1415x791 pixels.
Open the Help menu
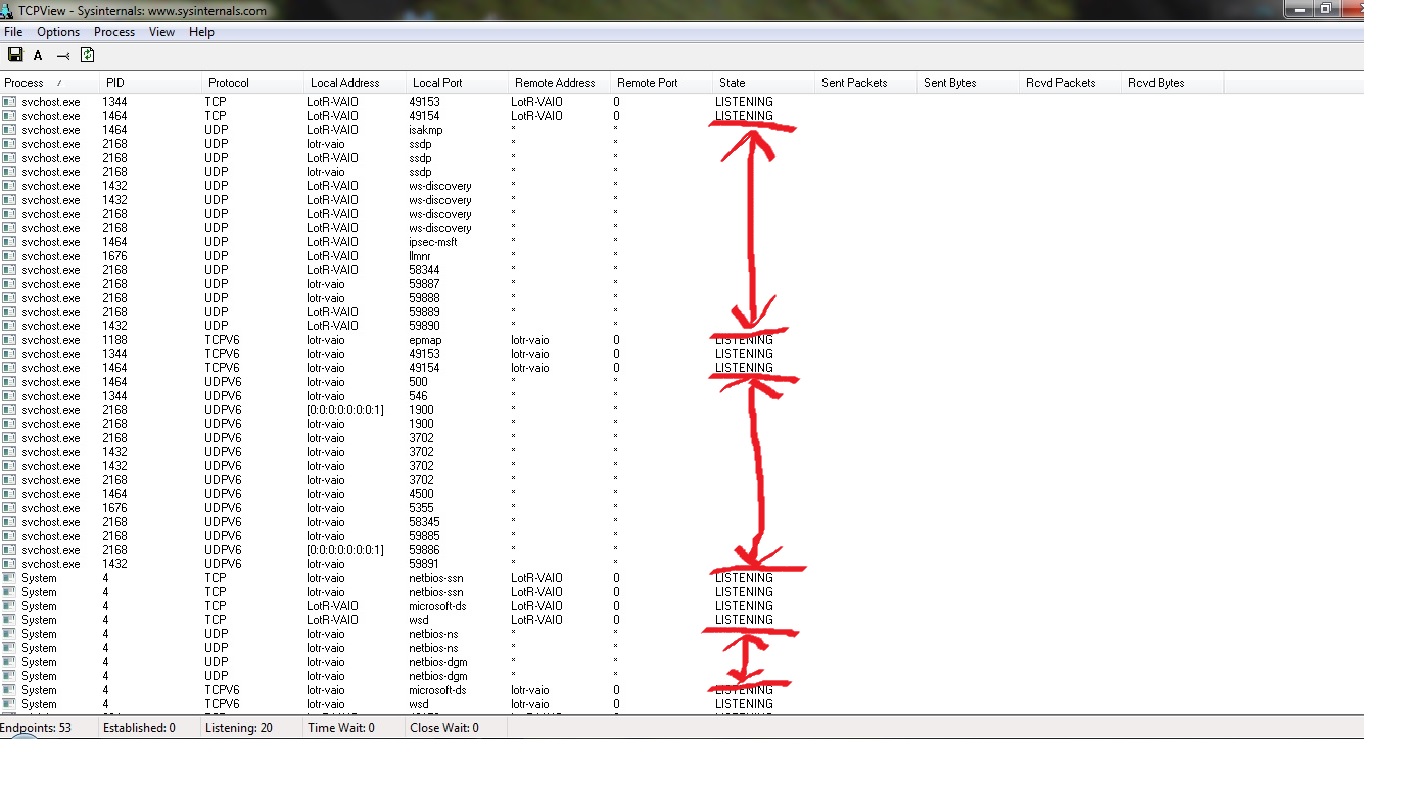point(202,32)
